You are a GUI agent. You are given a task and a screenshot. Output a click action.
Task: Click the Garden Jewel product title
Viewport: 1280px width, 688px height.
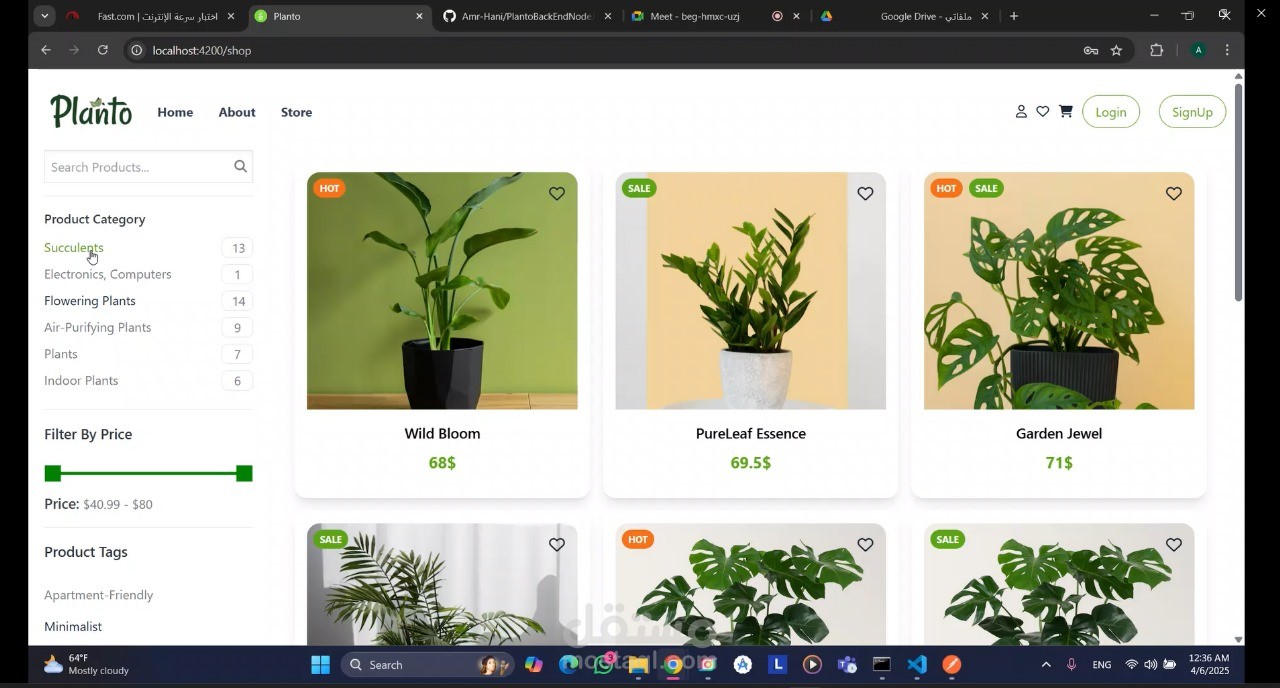[x=1059, y=434]
